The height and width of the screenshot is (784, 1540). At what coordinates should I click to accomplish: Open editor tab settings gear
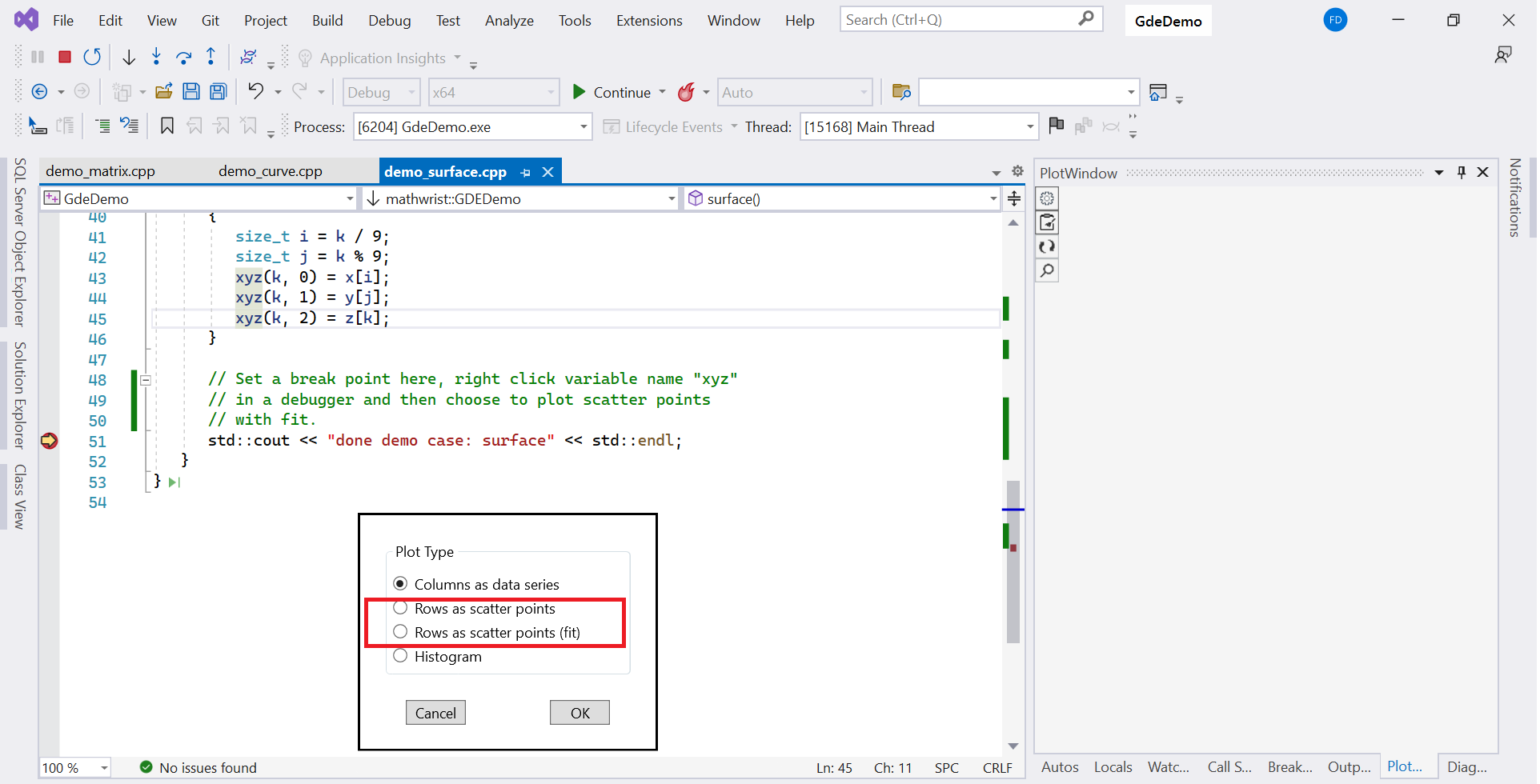[x=1017, y=171]
